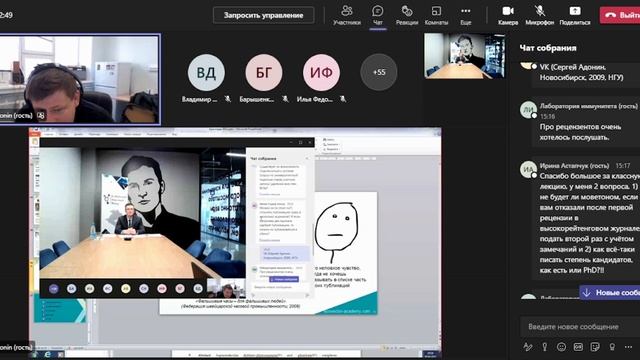The width and height of the screenshot is (640, 360).
Task: Open Комнаты breakout rooms
Action: [x=436, y=15]
